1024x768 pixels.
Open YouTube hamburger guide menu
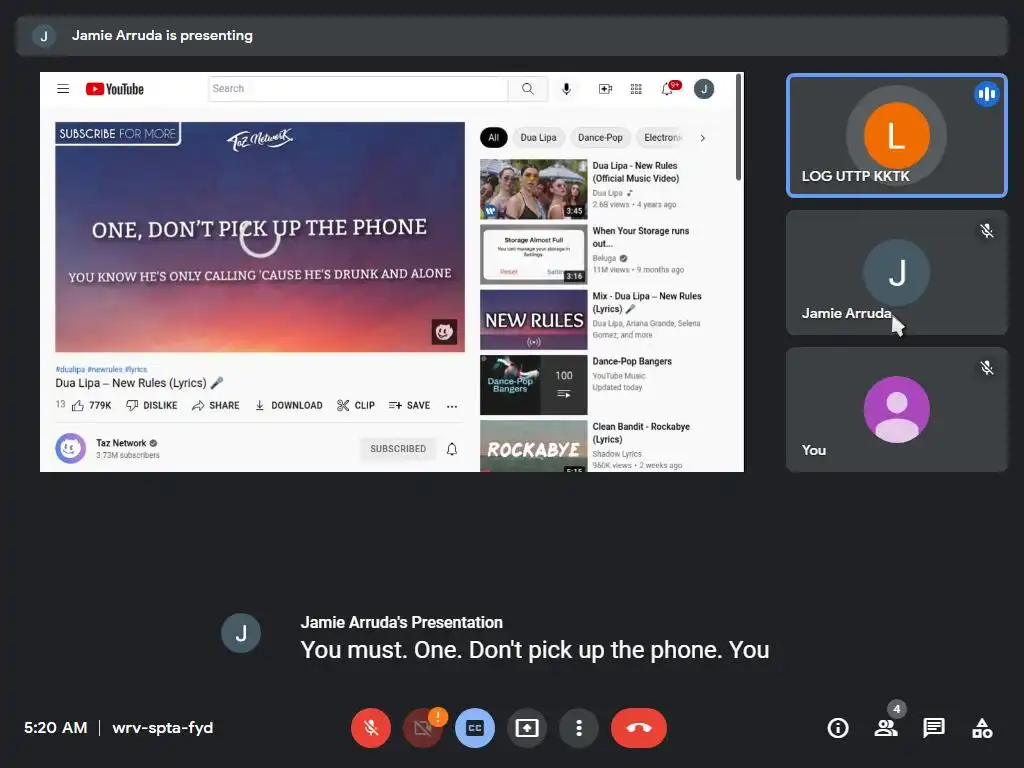point(63,89)
